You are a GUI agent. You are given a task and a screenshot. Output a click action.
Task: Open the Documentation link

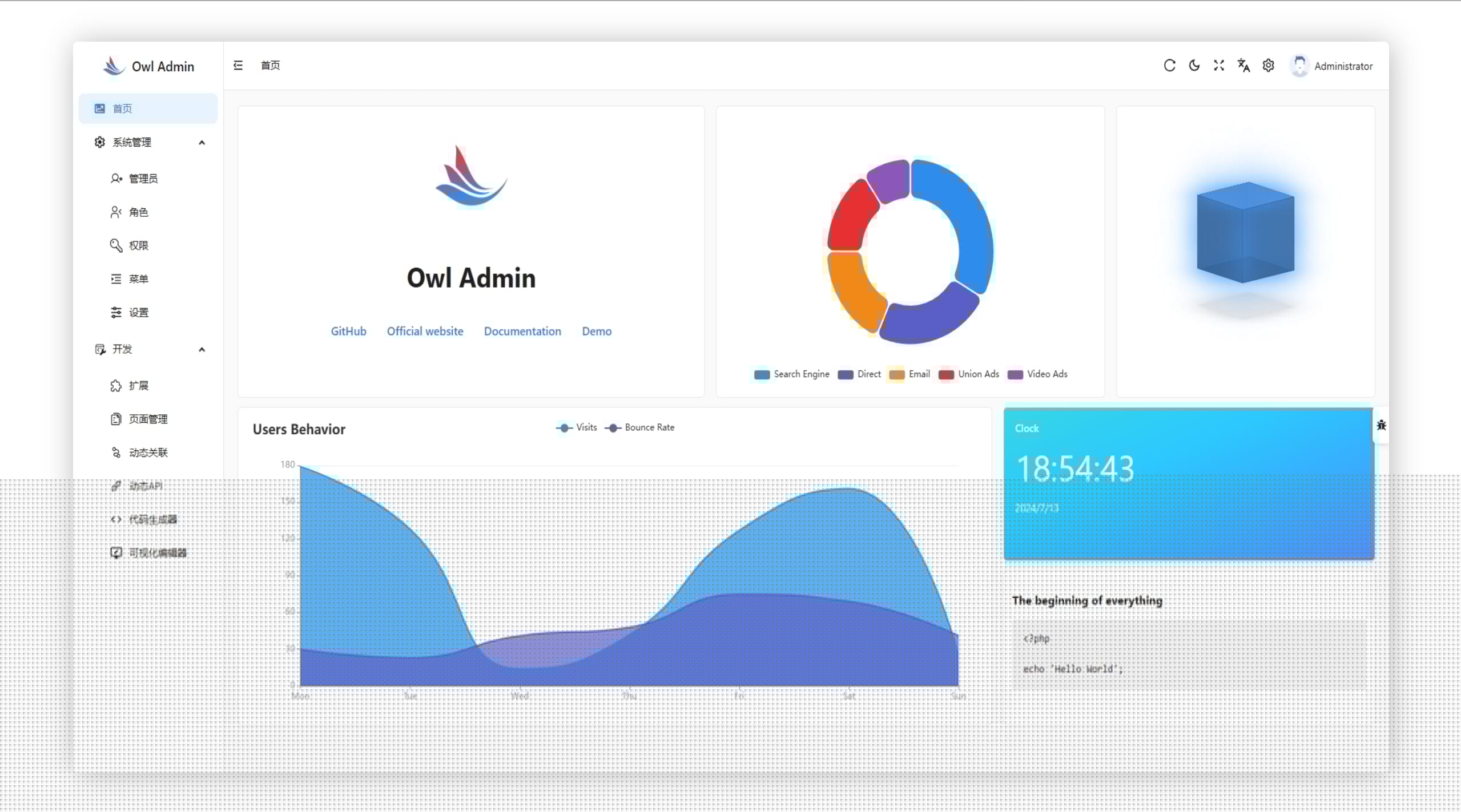[522, 331]
